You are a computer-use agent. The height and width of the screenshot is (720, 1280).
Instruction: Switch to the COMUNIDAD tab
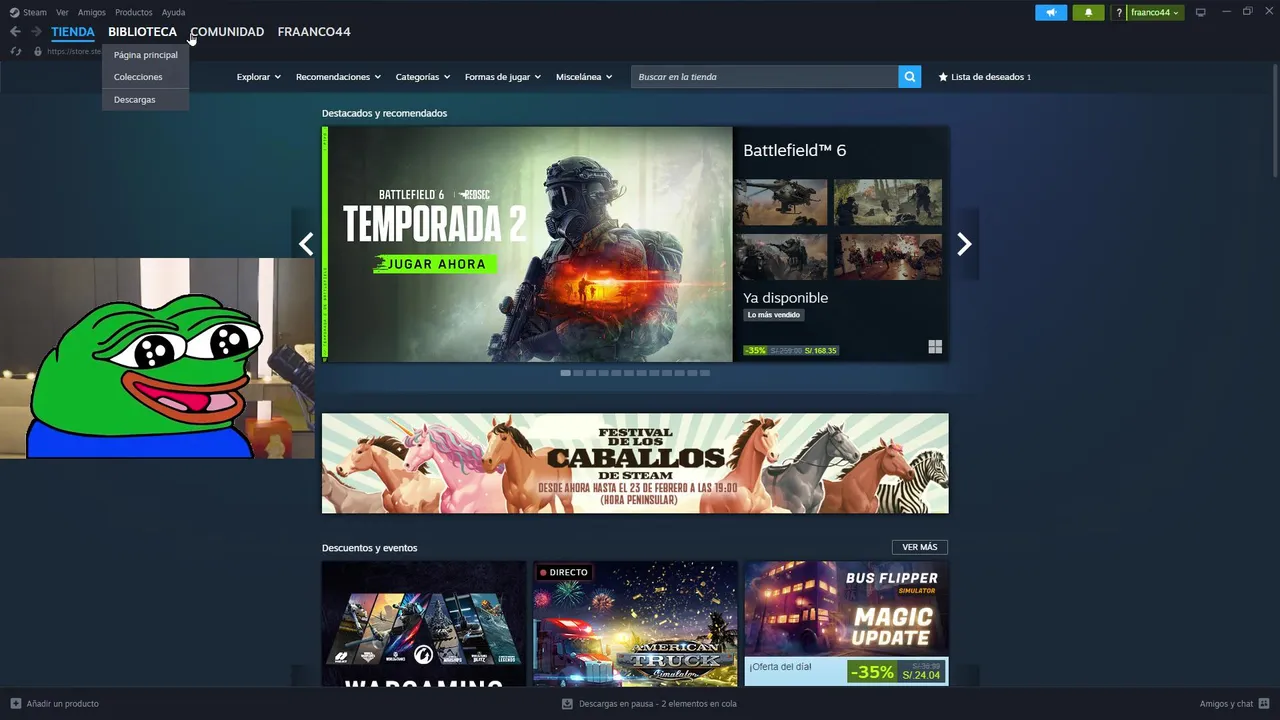[227, 32]
